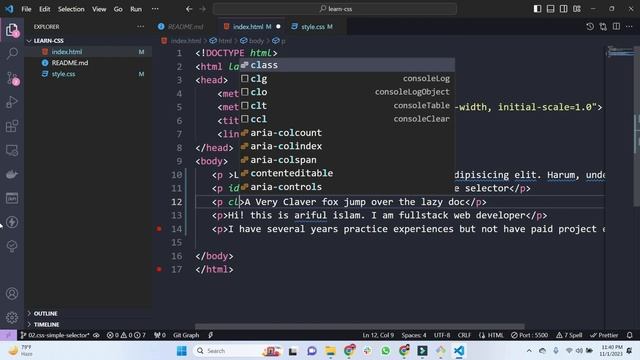Screen dimensions: 640x360
Task: Open the Extensions view
Action: pos(12,126)
